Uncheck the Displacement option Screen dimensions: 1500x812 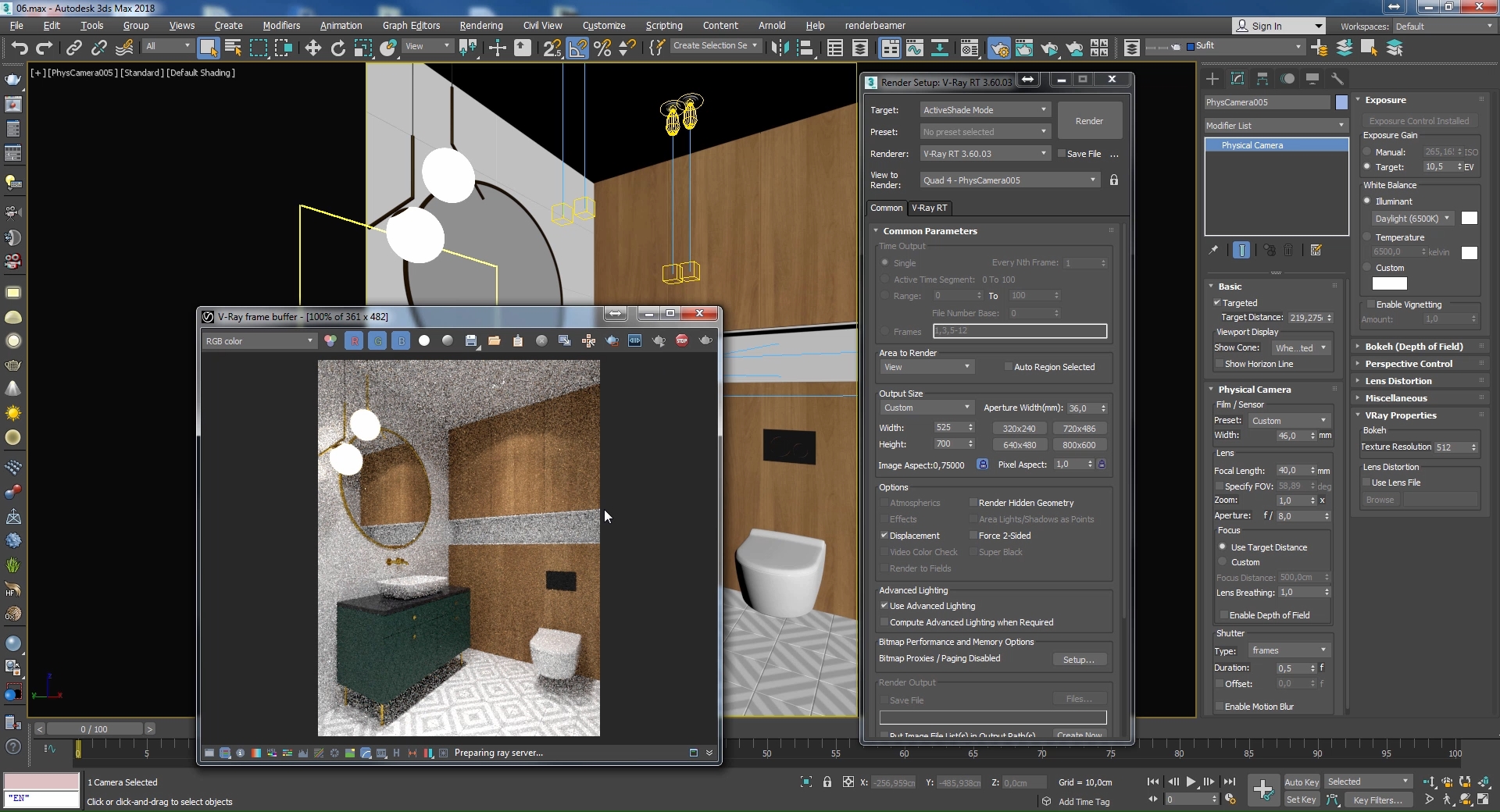[x=884, y=536]
